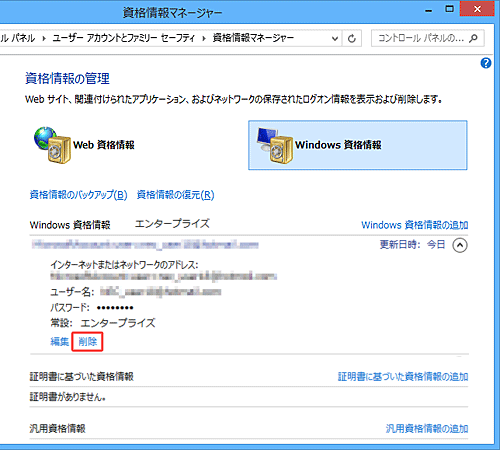
Task: Click ユーザー アカウントとファミリー セーフティ breadcrumb
Action: pos(124,38)
